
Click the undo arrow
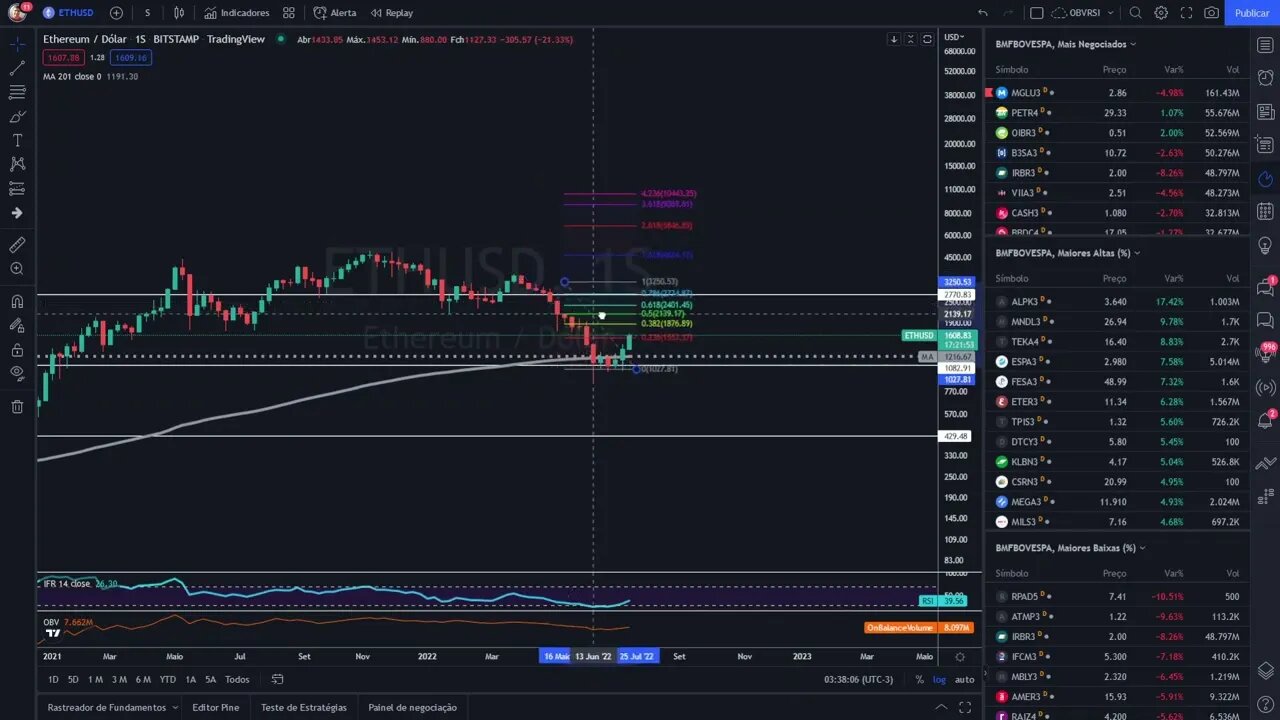(983, 13)
